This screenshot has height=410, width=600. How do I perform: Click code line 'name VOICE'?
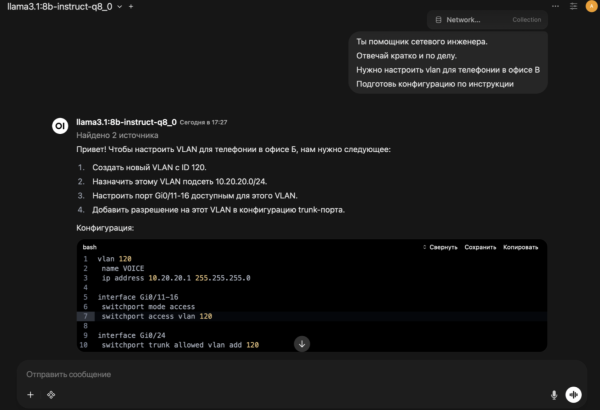[x=123, y=268]
